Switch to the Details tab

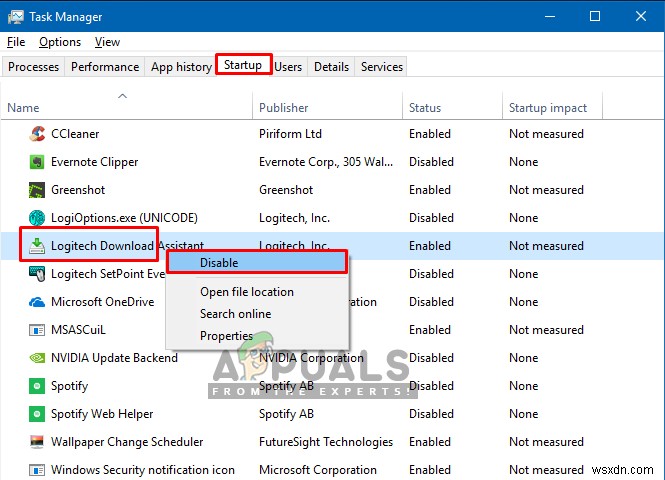[x=331, y=67]
